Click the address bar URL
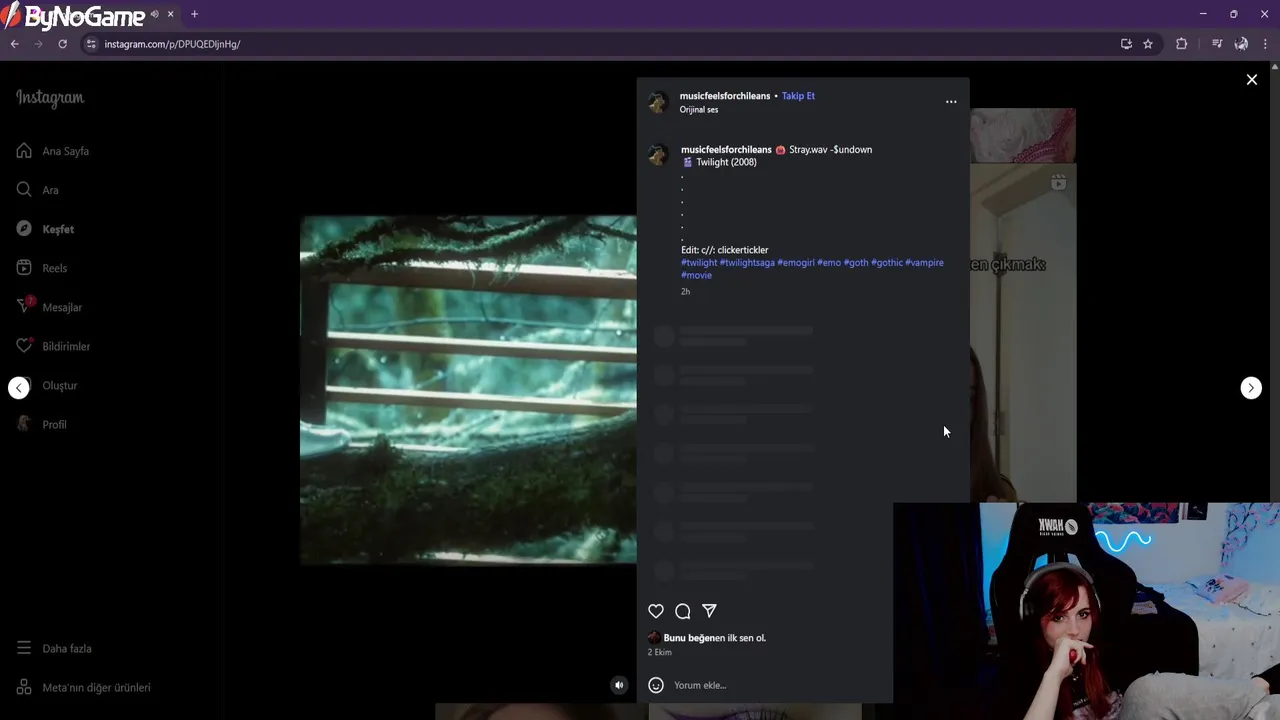 pyautogui.click(x=172, y=44)
